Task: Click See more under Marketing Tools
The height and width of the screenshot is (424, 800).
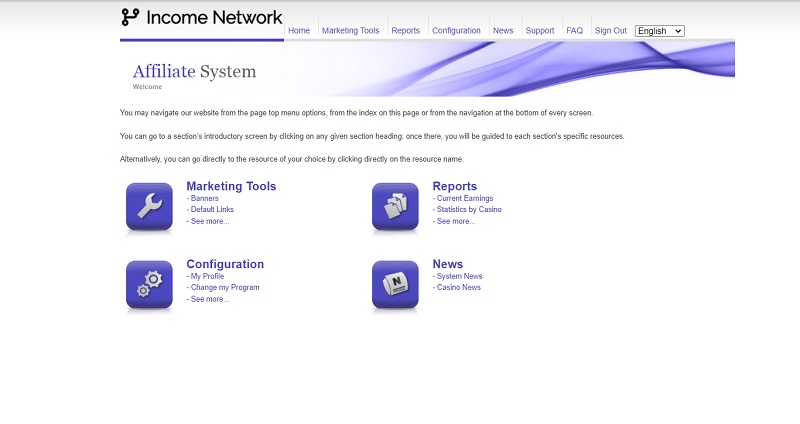Action: click(x=210, y=221)
